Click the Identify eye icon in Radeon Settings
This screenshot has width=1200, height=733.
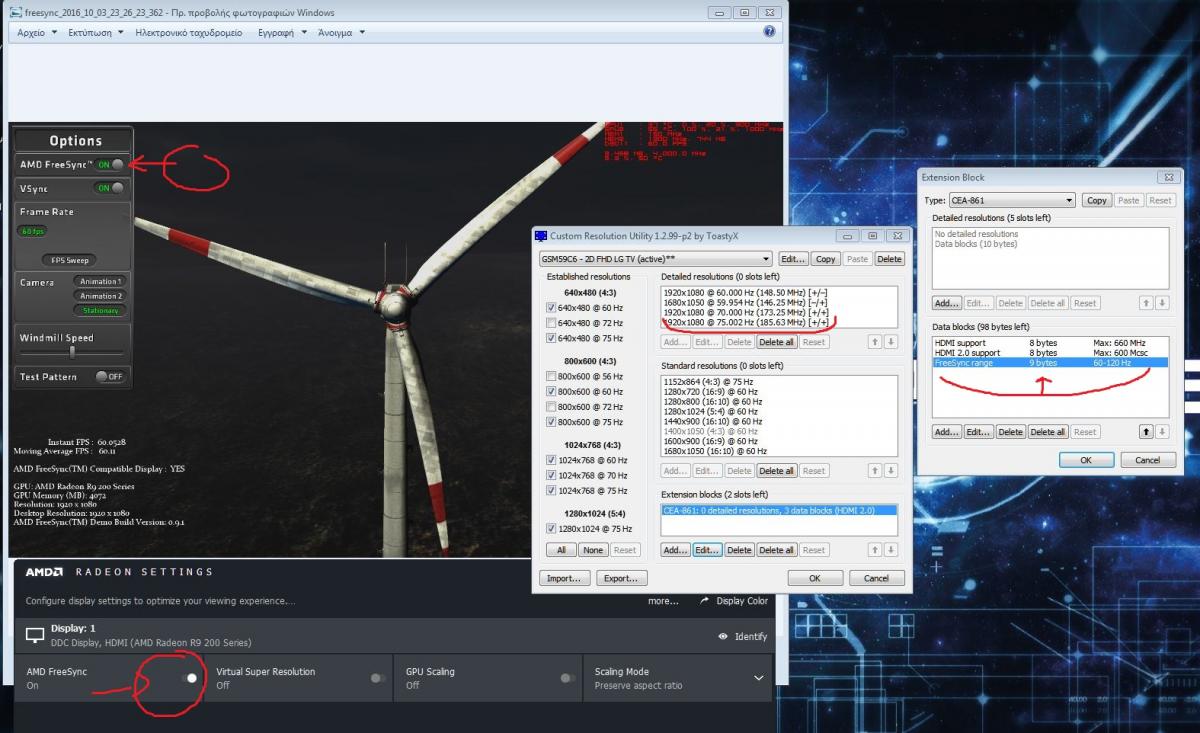(x=723, y=637)
